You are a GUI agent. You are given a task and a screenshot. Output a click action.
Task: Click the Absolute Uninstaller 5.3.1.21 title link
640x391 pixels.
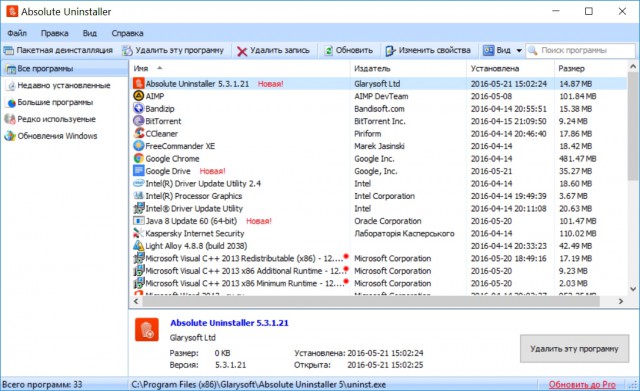click(x=229, y=323)
